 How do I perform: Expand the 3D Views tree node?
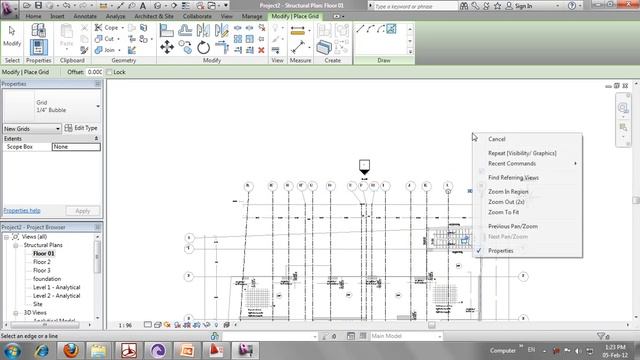tap(16, 313)
